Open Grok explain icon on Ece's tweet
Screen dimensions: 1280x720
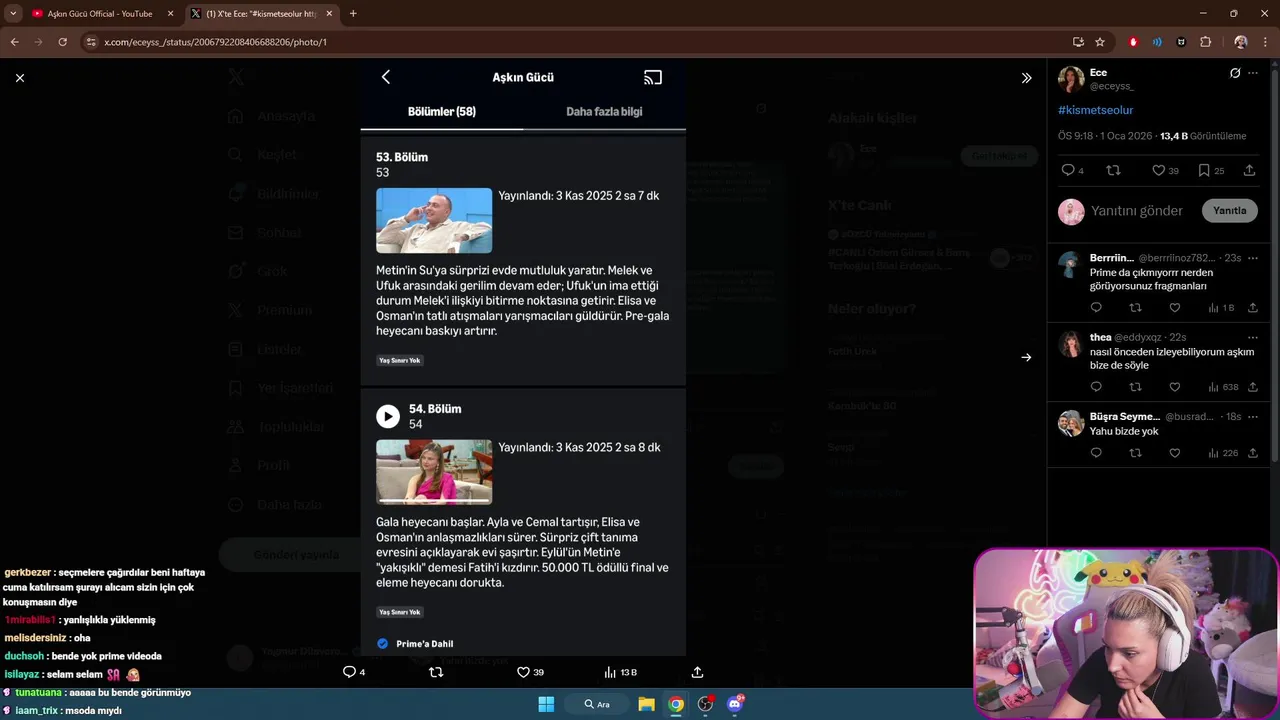(1235, 73)
